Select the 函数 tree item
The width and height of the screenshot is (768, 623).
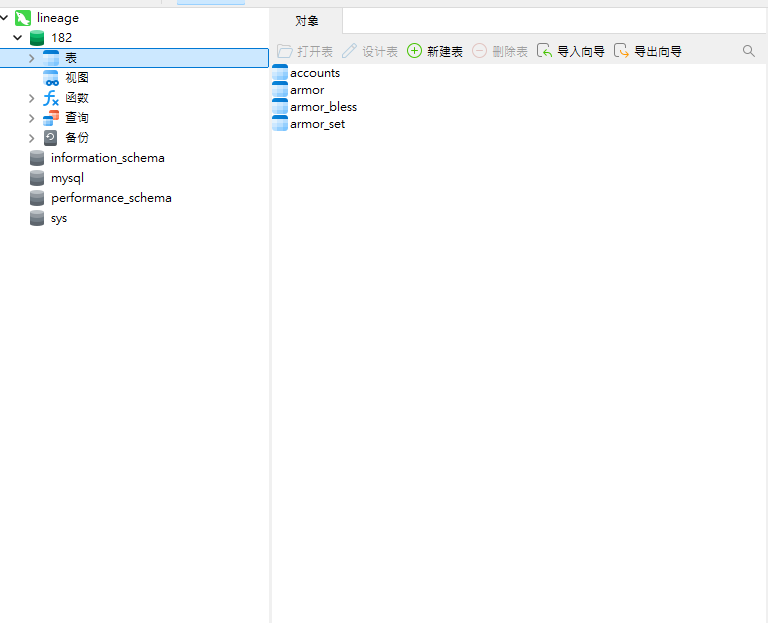point(77,97)
